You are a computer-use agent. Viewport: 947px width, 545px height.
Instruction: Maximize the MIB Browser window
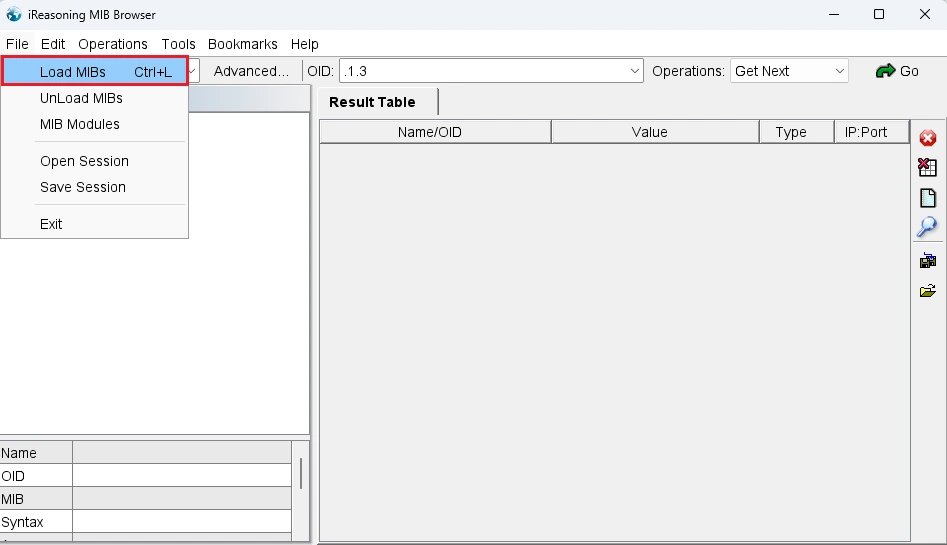tap(879, 15)
